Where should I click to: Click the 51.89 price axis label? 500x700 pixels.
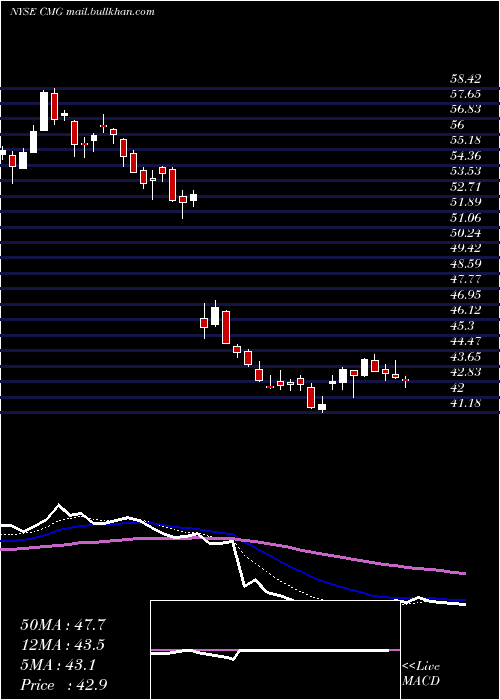pyautogui.click(x=465, y=202)
